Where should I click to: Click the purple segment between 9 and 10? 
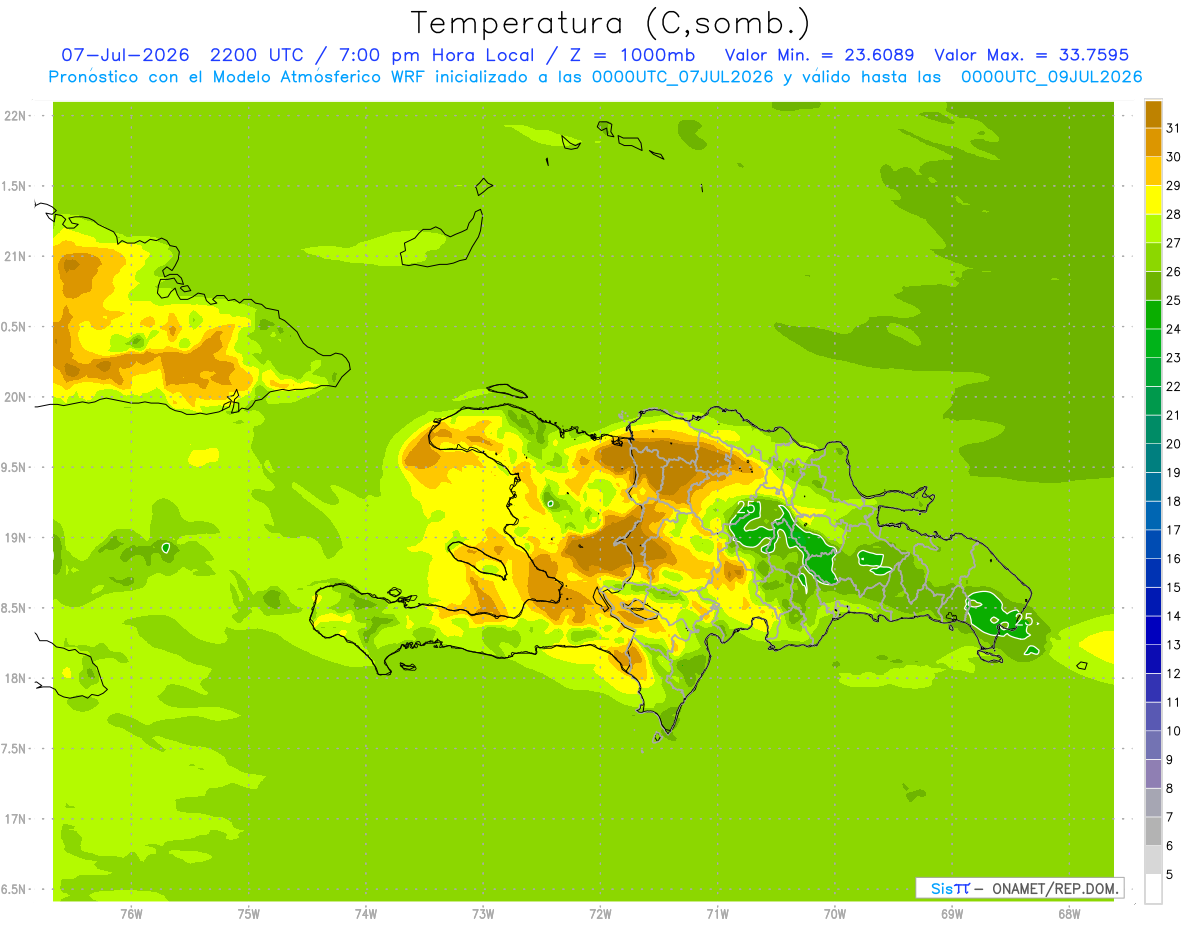(1153, 745)
